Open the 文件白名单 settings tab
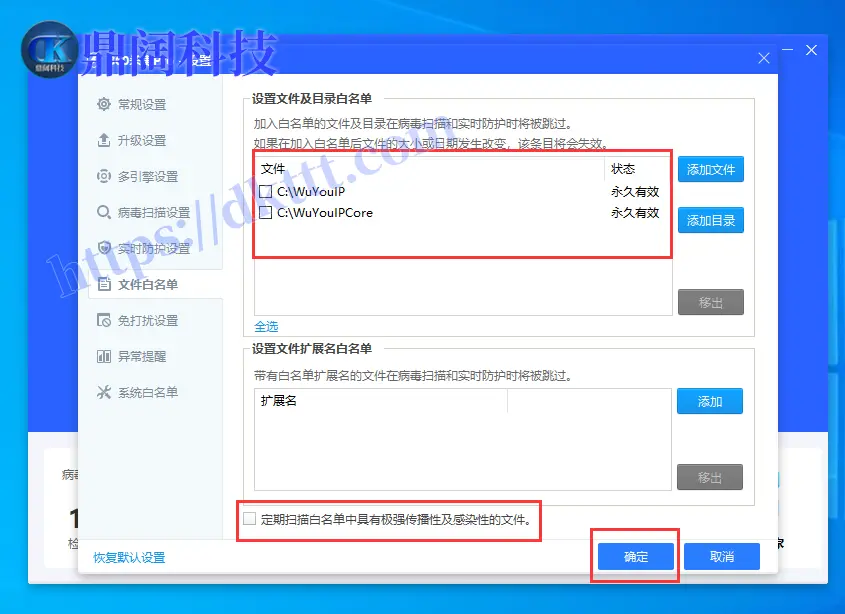Viewport: 845px width, 614px height. 148,284
